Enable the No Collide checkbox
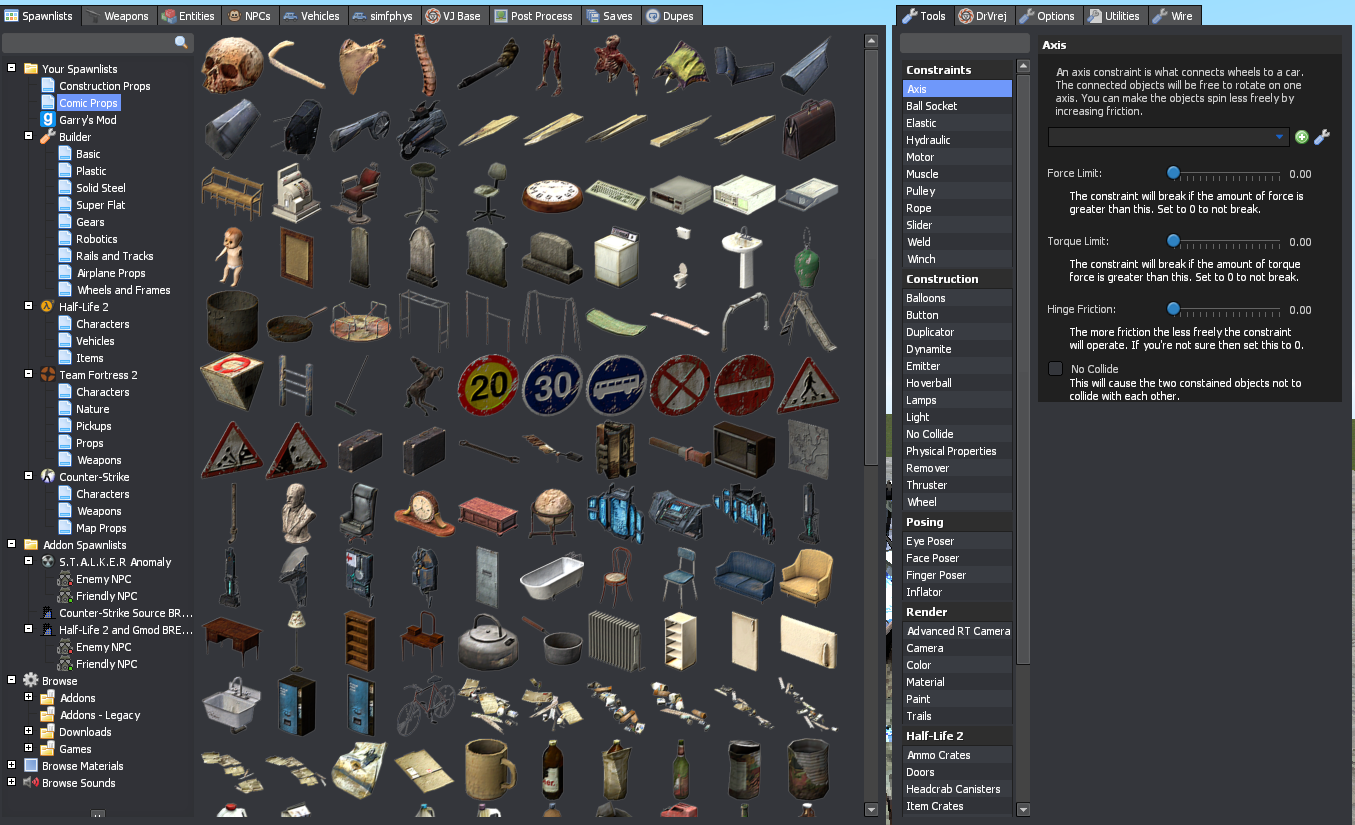The width and height of the screenshot is (1355, 825). 1055,369
